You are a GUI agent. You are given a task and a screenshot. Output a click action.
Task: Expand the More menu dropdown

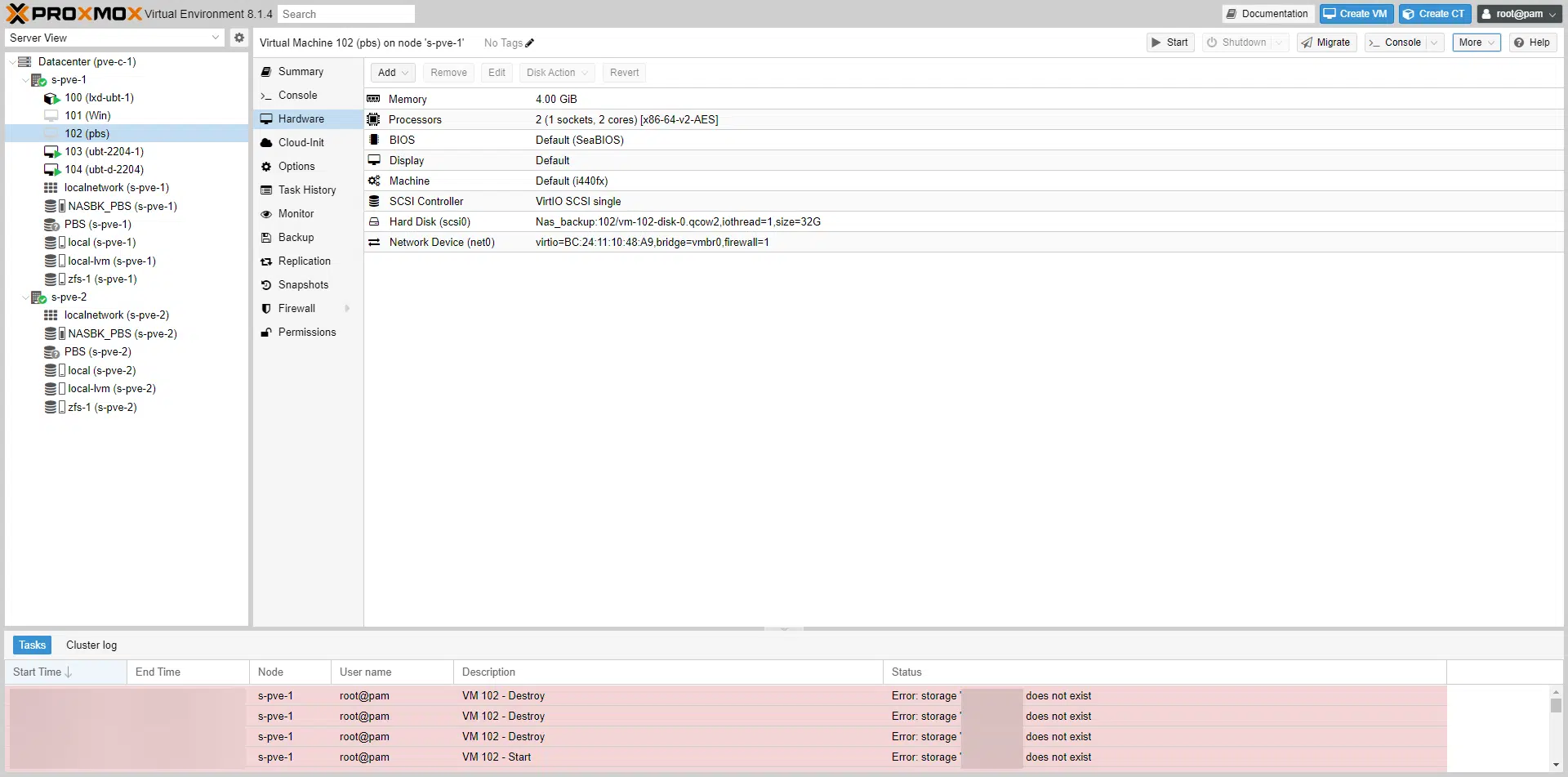[x=1475, y=42]
